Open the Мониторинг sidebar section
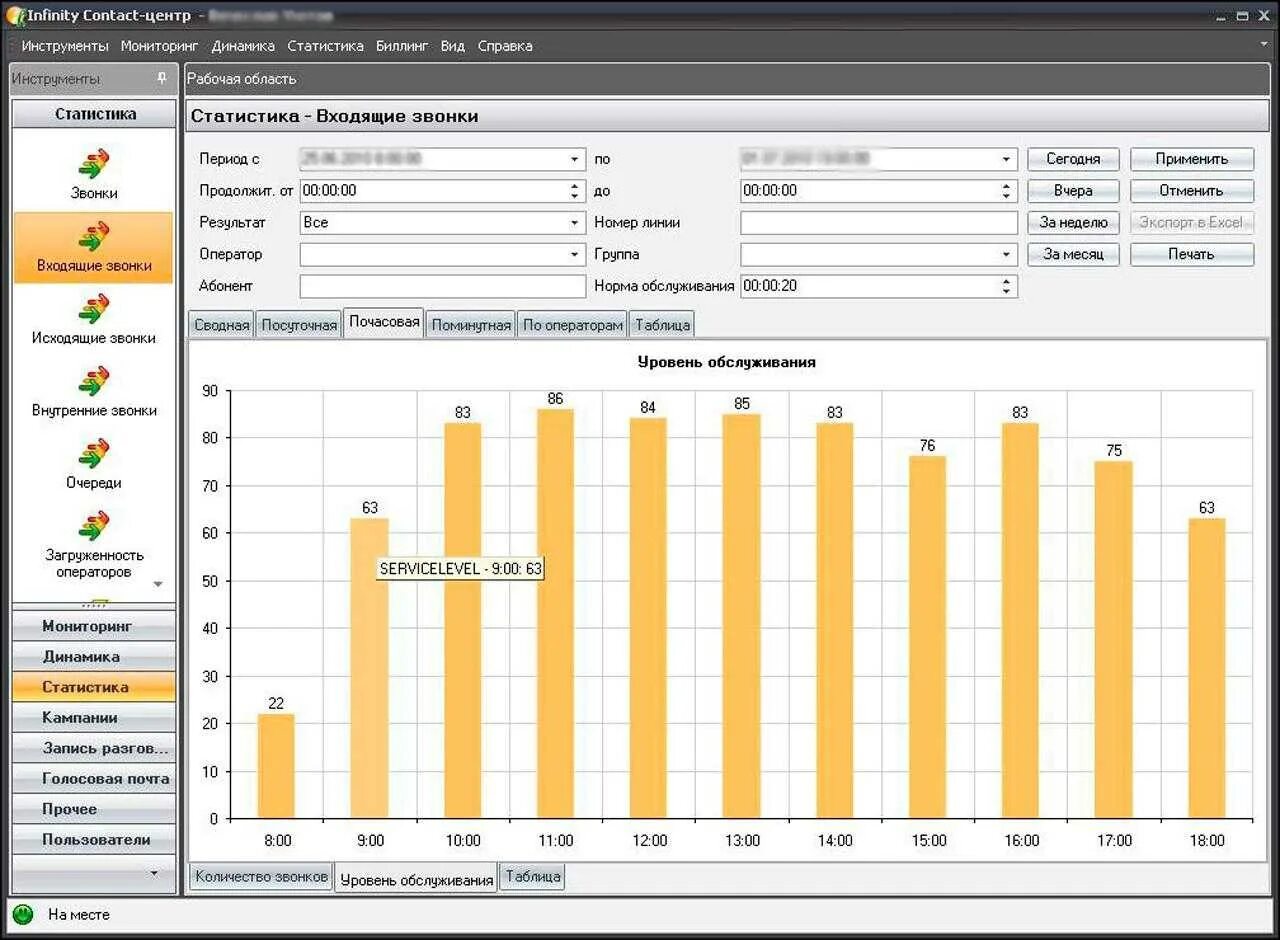 point(94,626)
